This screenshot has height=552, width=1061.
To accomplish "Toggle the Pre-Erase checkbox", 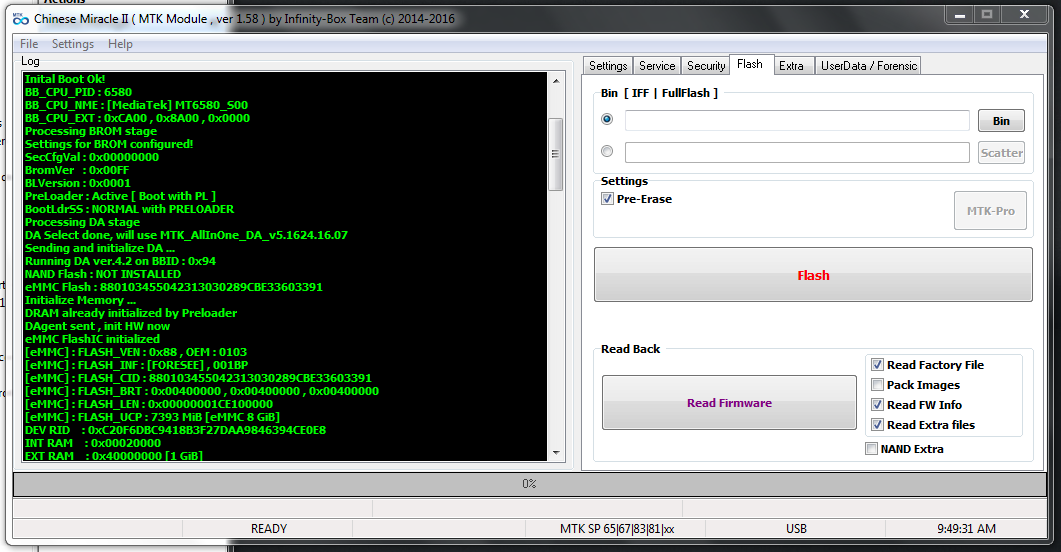I will (x=607, y=199).
